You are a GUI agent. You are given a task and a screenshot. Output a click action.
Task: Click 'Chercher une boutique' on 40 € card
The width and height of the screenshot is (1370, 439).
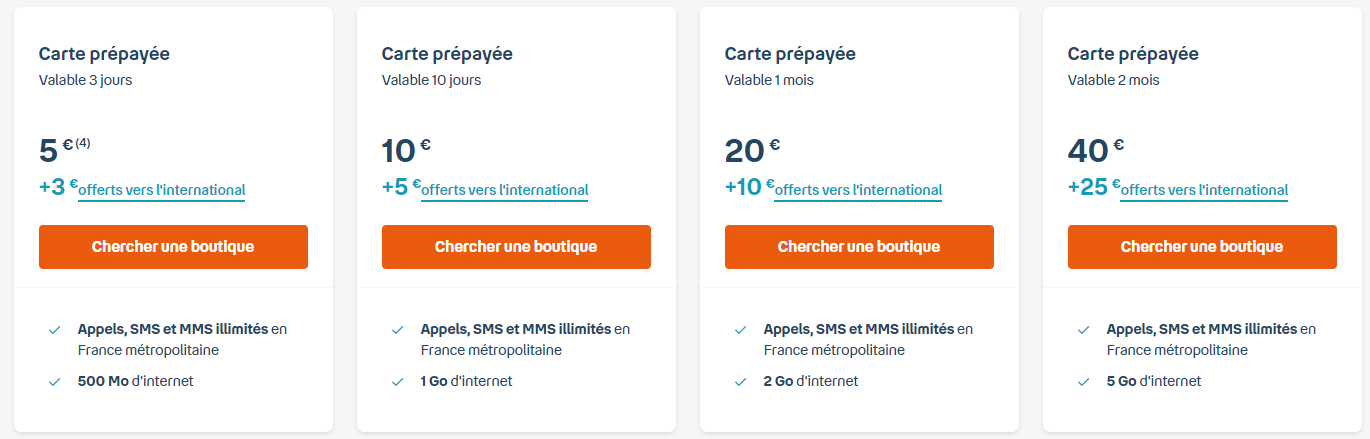coord(1202,247)
